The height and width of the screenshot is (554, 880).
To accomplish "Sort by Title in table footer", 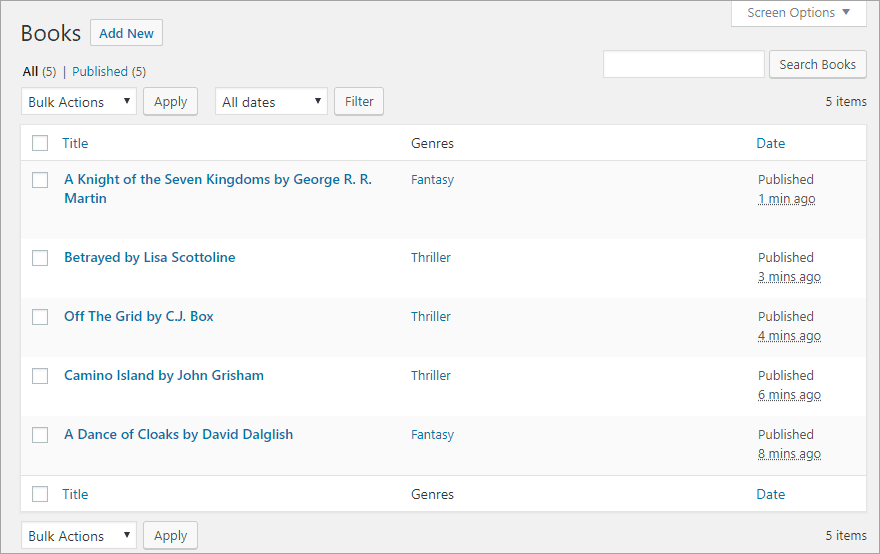I will (75, 495).
